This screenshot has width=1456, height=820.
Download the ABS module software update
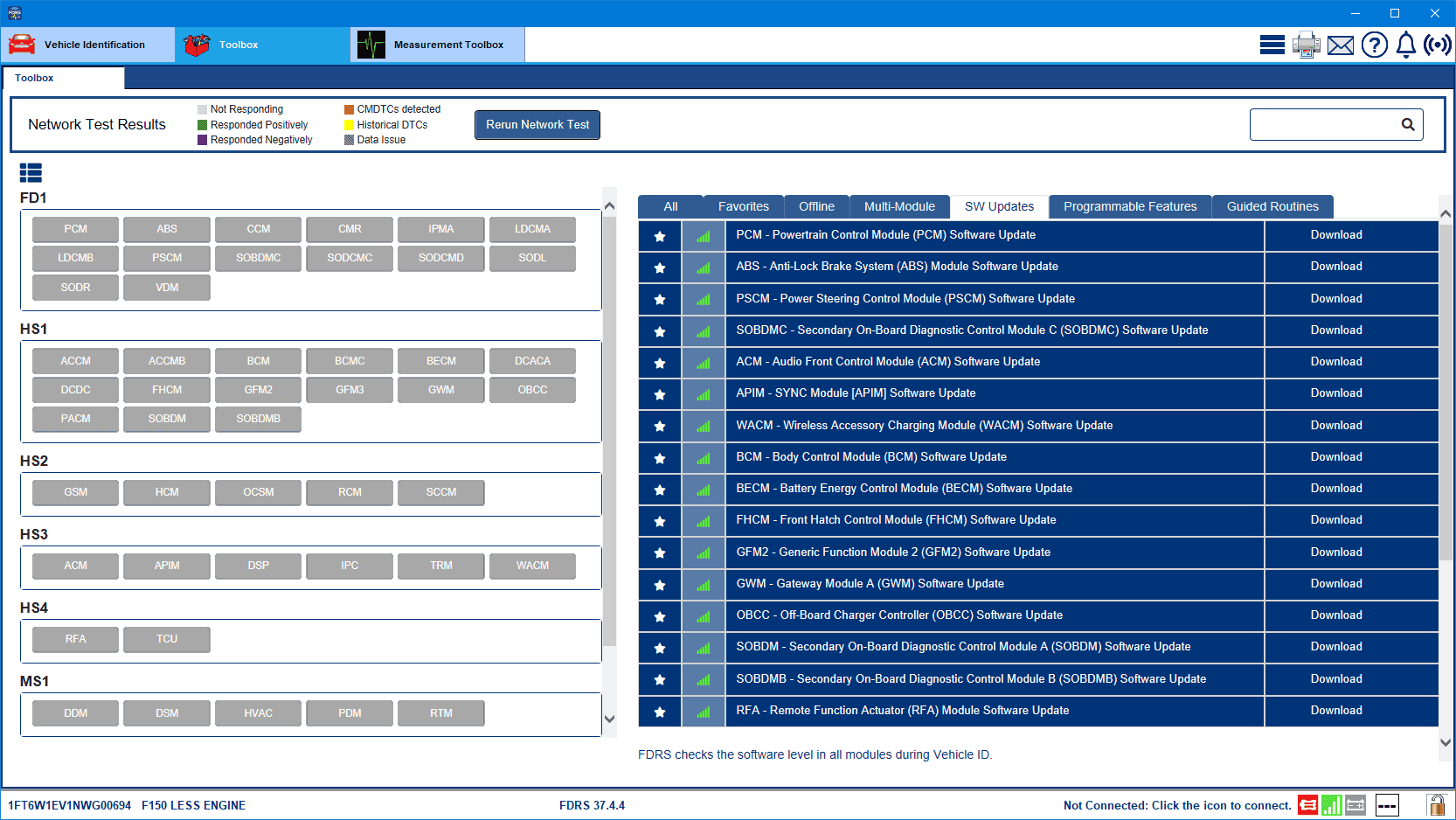click(1335, 267)
